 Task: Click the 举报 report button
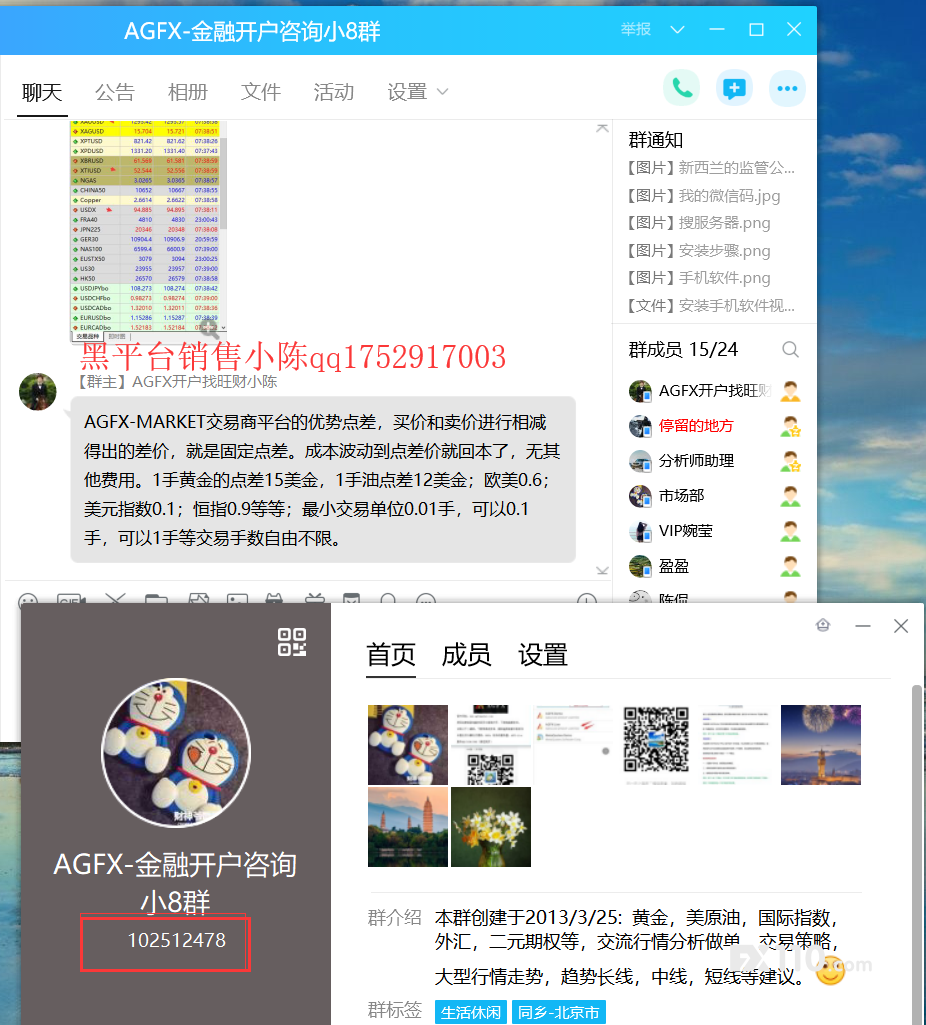pos(635,29)
